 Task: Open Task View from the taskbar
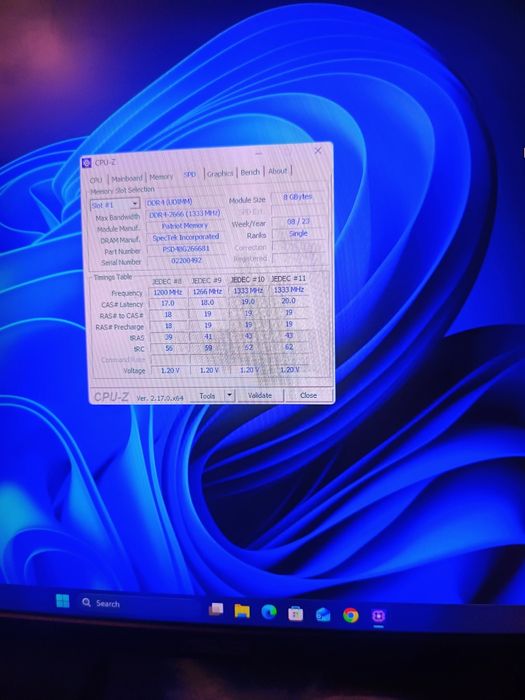(216, 609)
